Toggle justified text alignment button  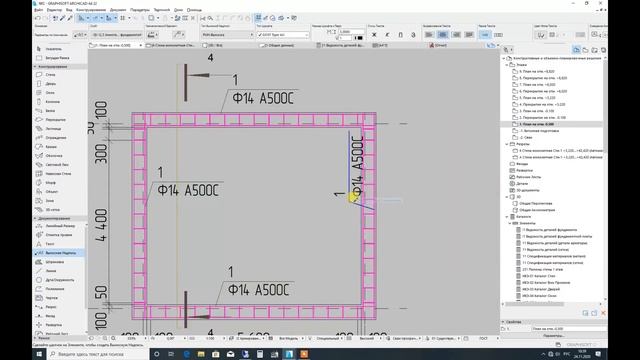469,35
